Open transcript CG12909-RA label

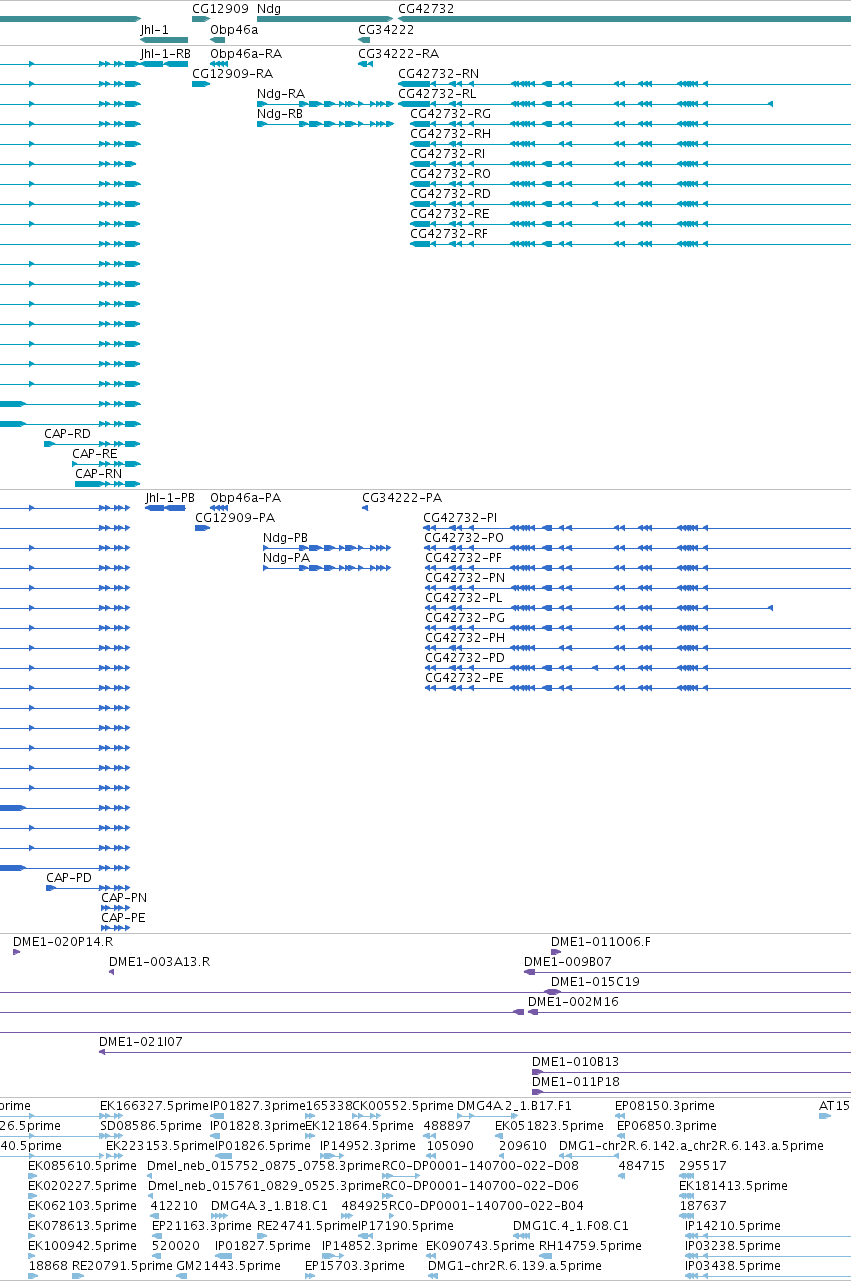pyautogui.click(x=233, y=74)
